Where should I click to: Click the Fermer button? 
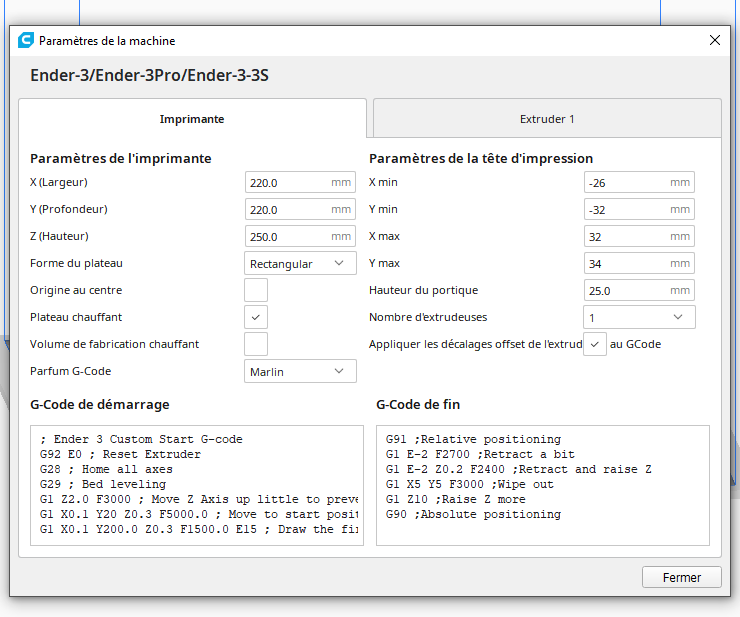click(681, 577)
